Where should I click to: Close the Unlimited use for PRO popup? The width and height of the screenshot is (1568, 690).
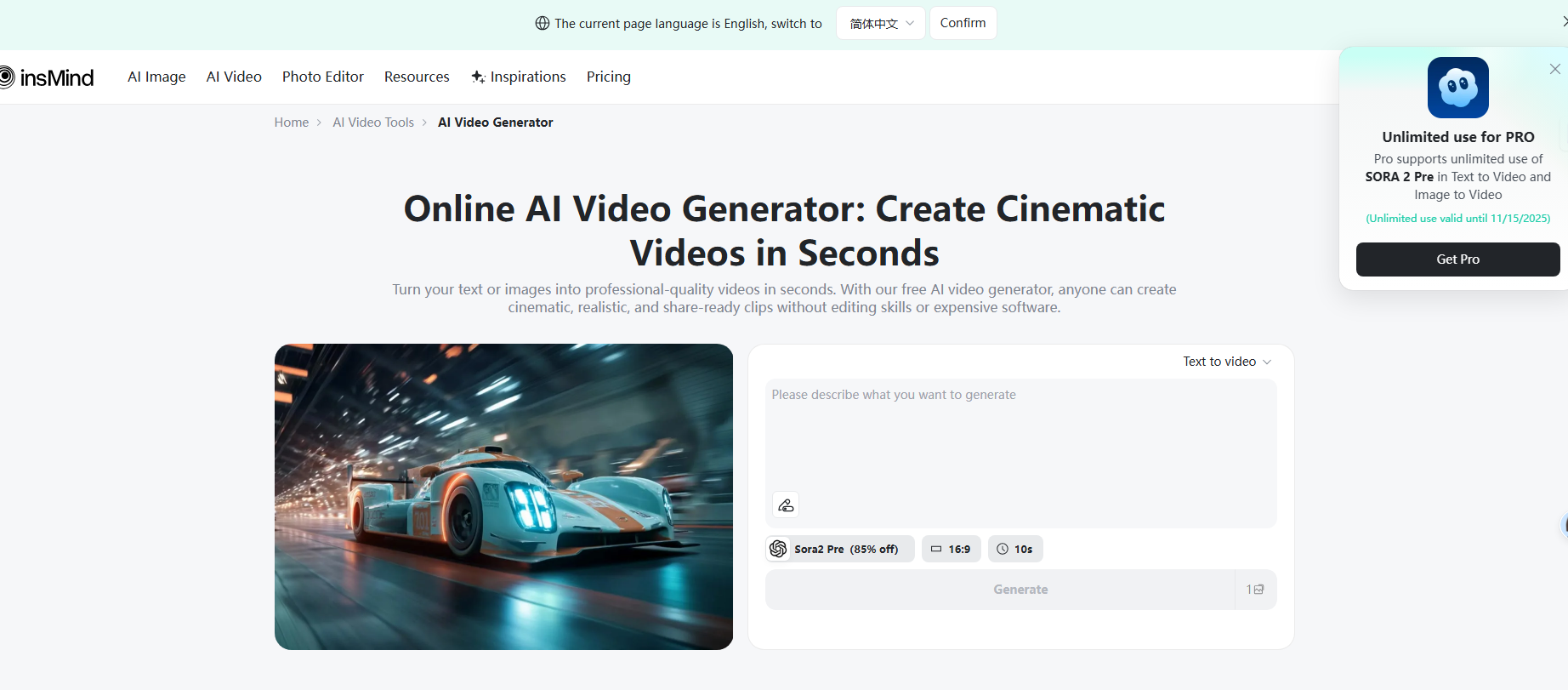(x=1554, y=69)
